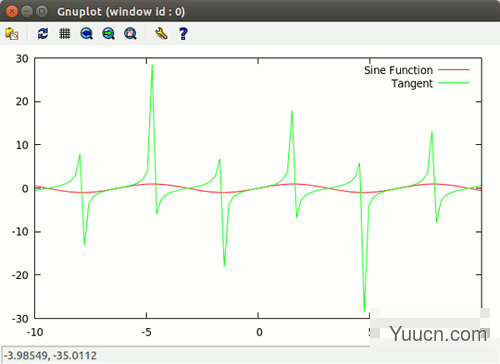
Task: Toggle the grid display icon
Action: pos(65,34)
